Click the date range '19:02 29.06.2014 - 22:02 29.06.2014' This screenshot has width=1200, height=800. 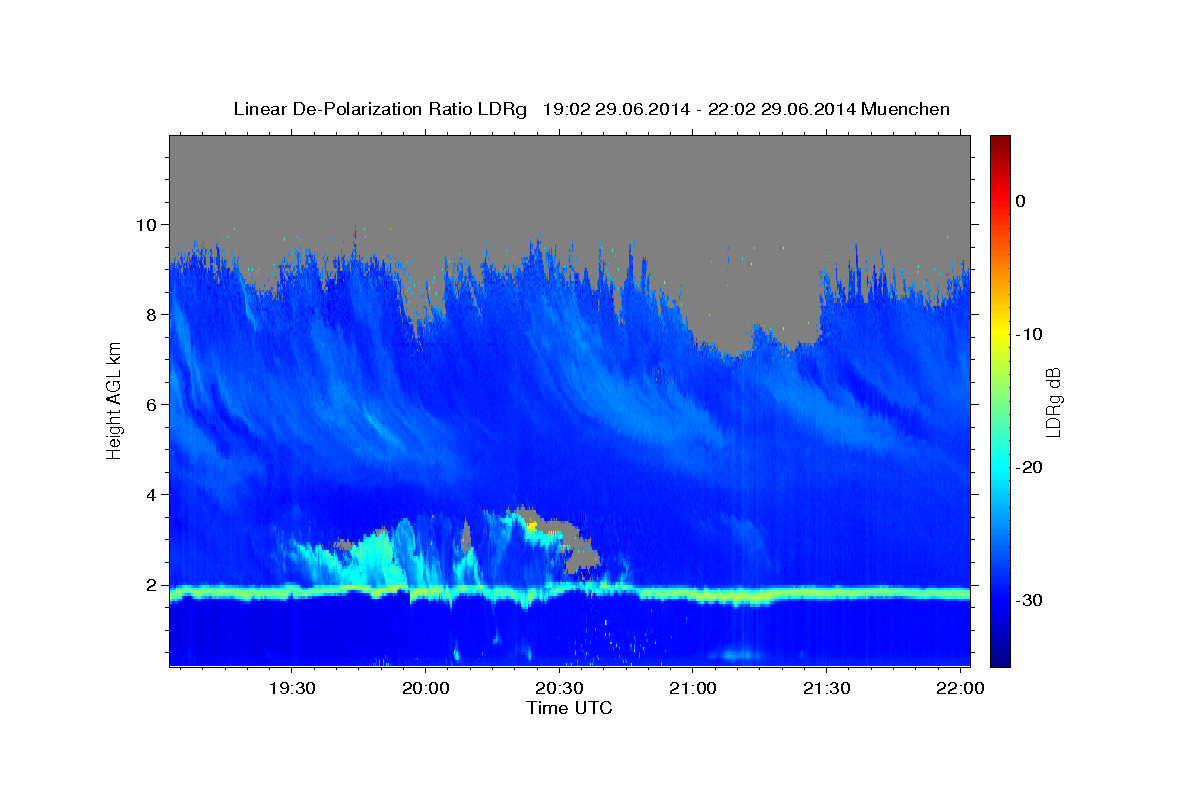coord(698,109)
